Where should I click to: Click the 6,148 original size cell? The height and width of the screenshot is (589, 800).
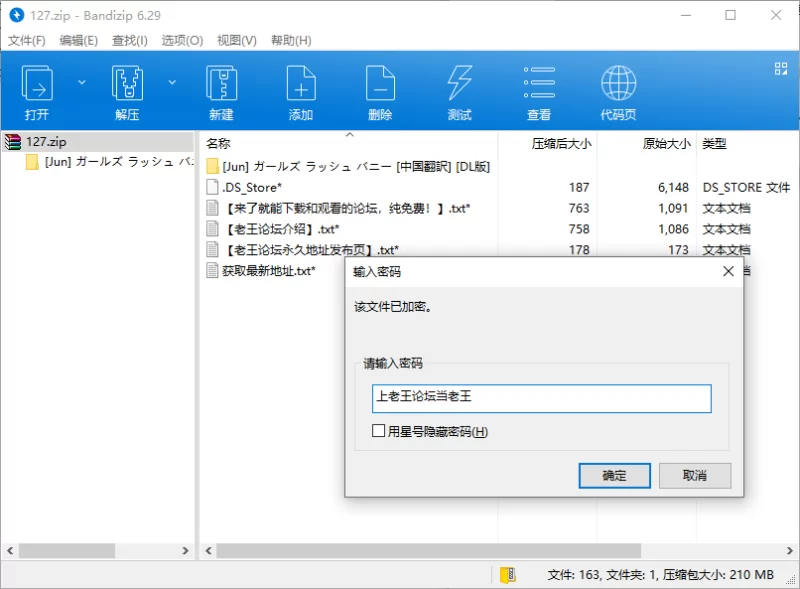coord(673,187)
